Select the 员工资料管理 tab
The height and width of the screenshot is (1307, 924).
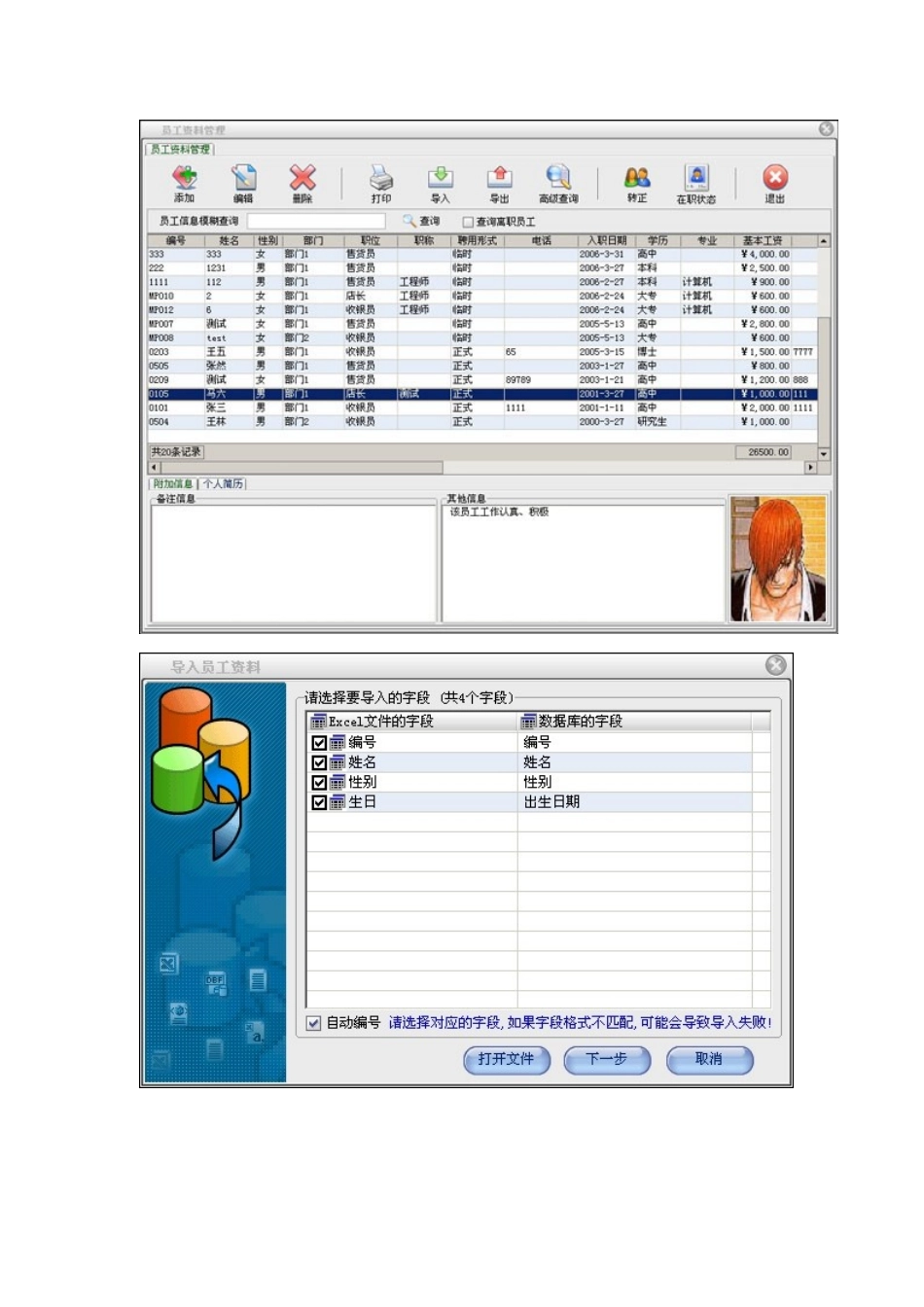tap(180, 150)
